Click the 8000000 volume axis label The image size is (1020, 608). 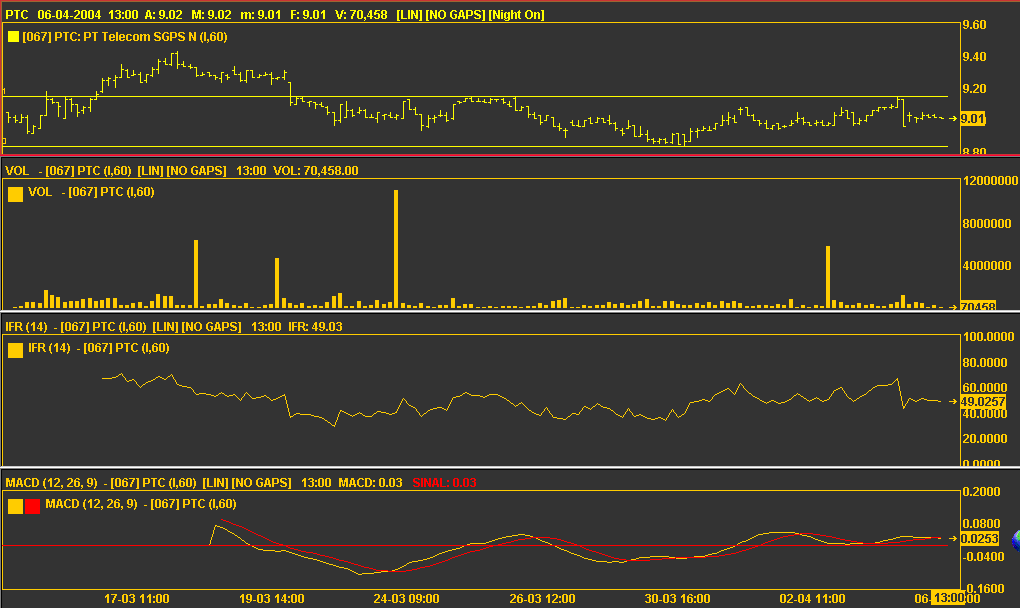tap(987, 223)
